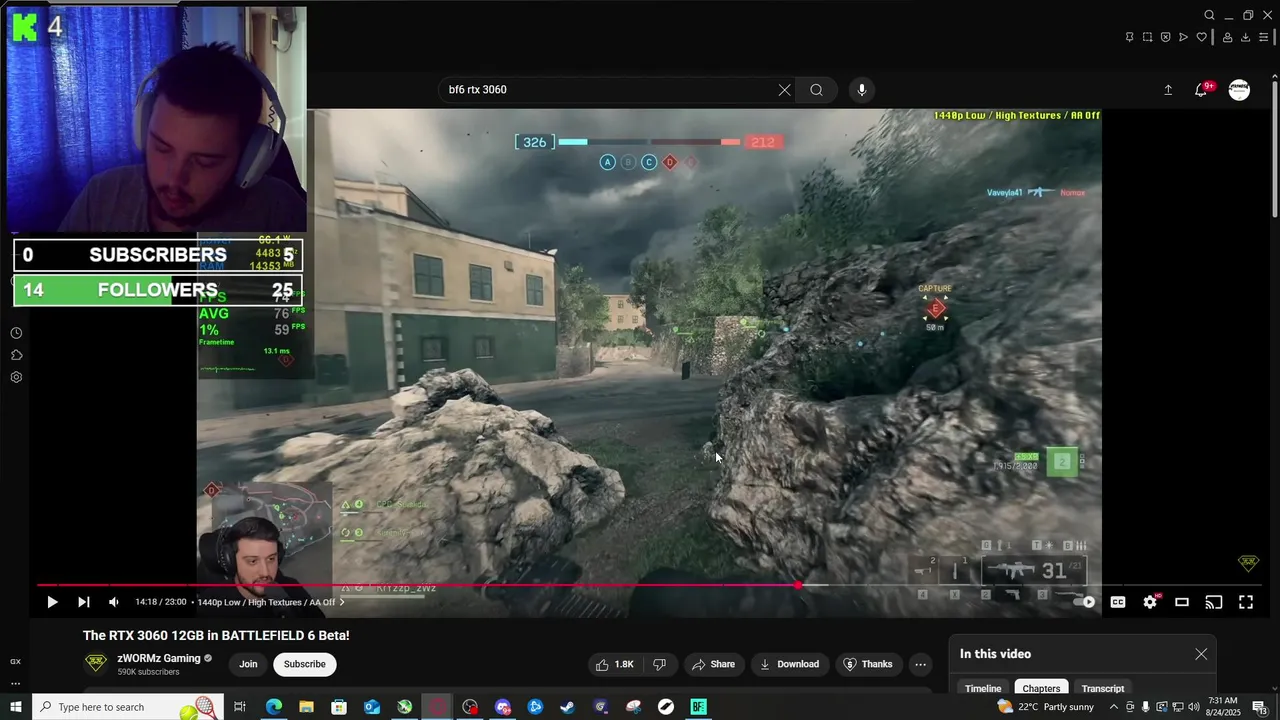Show hidden system tray icons
Viewport: 1280px width, 720px height.
[1114, 707]
